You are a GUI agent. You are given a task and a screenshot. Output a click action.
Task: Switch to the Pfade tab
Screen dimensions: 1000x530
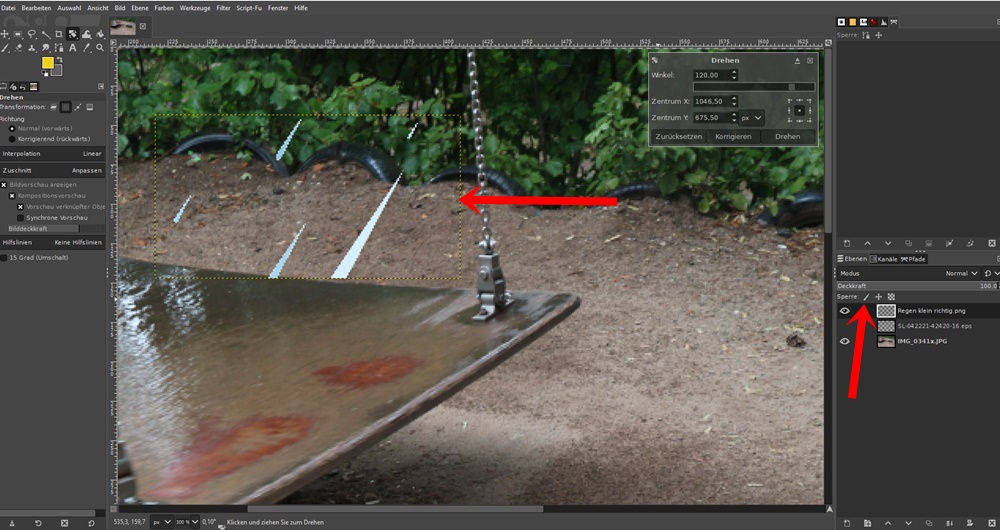(914, 259)
